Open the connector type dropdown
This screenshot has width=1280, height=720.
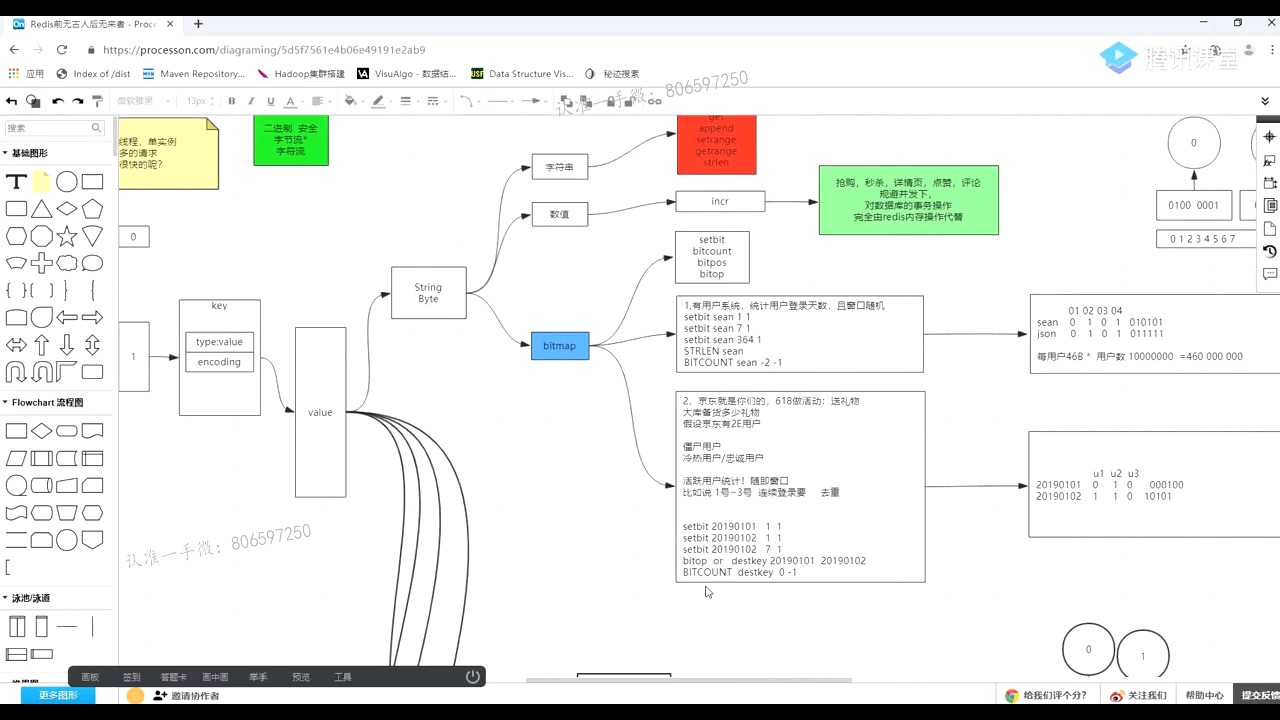(x=467, y=101)
